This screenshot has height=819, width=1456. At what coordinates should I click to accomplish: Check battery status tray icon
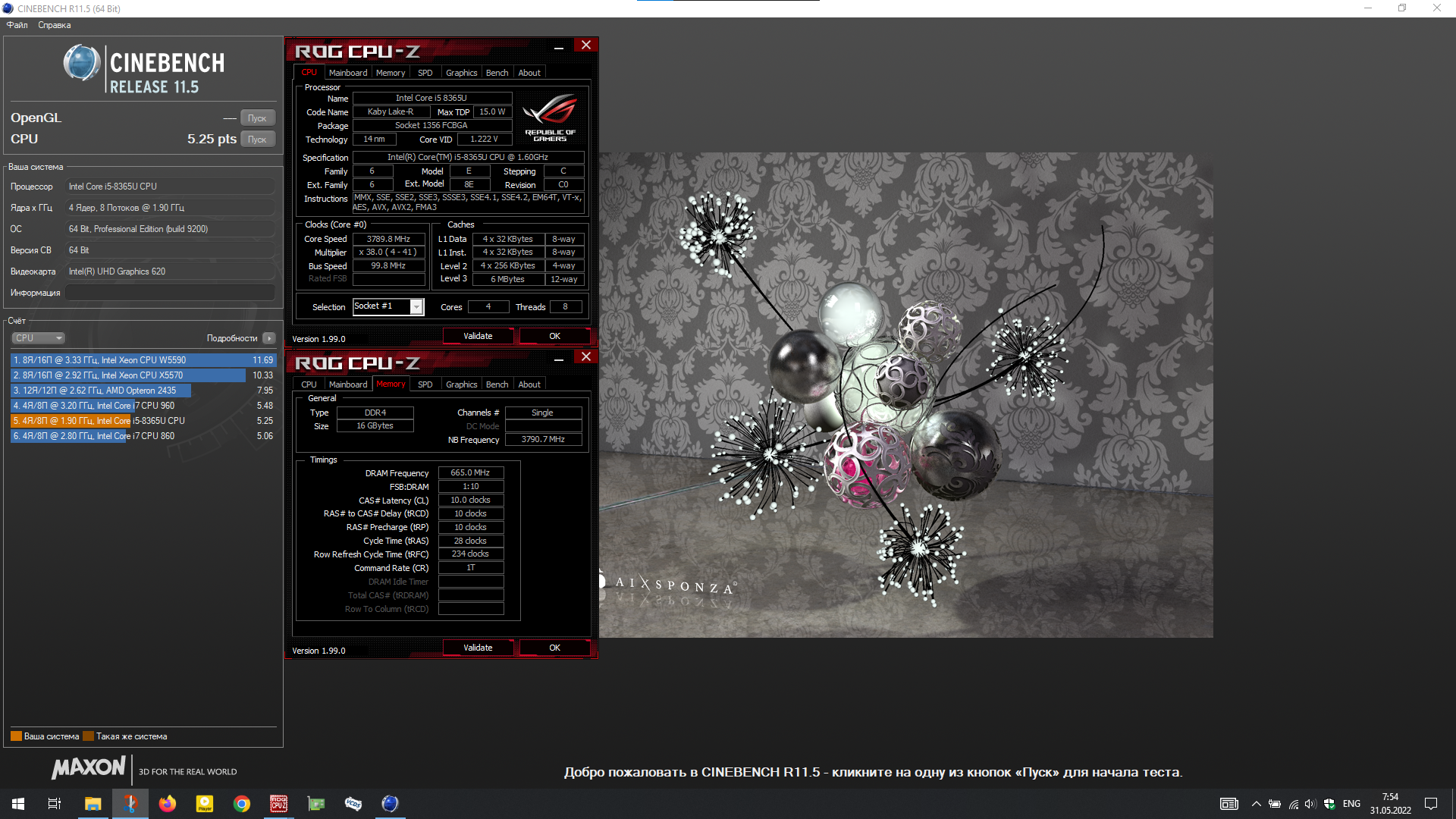pyautogui.click(x=1275, y=804)
